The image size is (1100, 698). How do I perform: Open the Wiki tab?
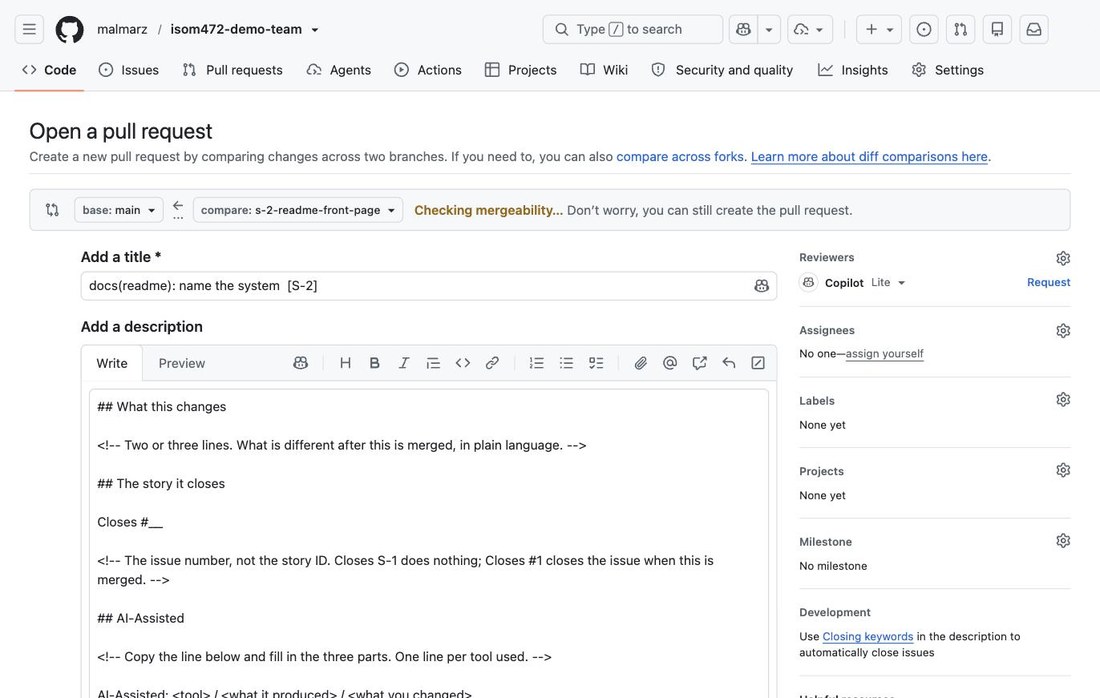pyautogui.click(x=604, y=70)
